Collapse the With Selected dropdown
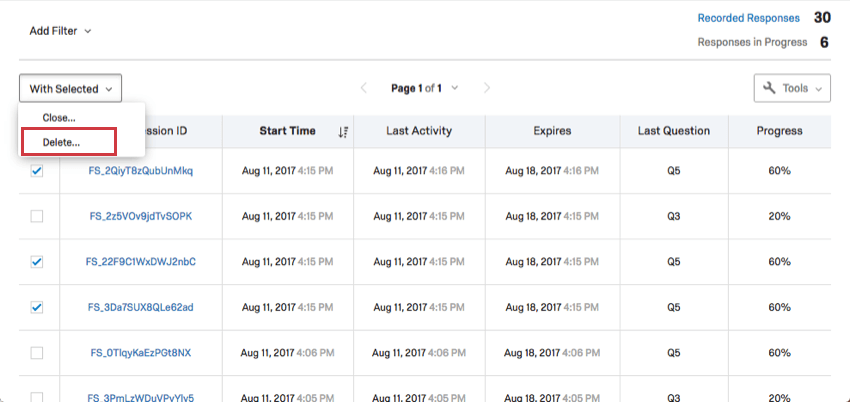 click(x=70, y=89)
